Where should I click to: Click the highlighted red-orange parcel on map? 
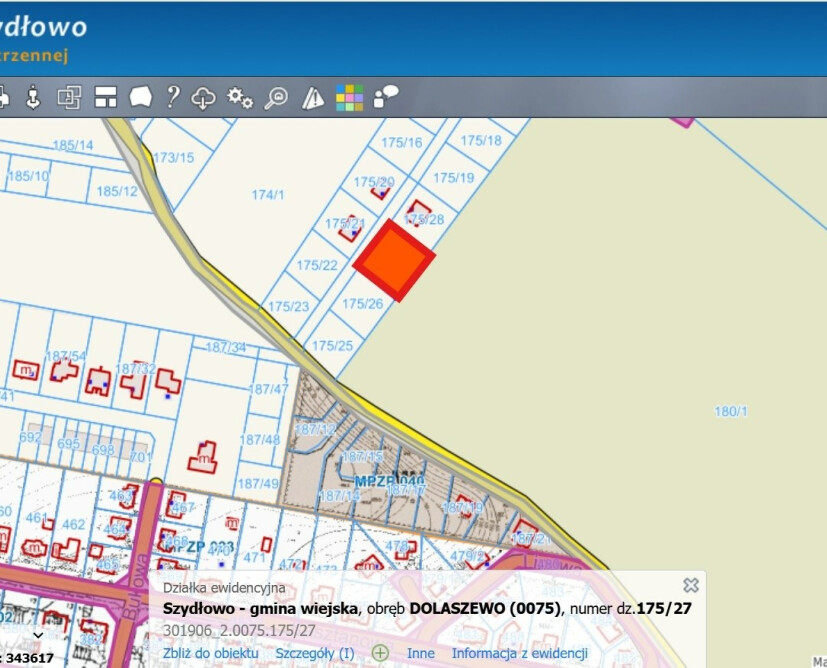click(x=394, y=261)
